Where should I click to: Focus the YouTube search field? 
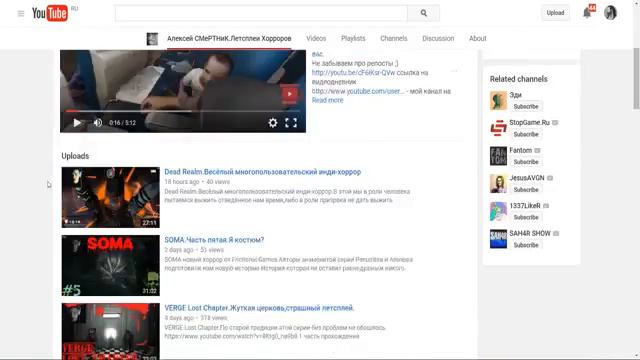pyautogui.click(x=261, y=13)
